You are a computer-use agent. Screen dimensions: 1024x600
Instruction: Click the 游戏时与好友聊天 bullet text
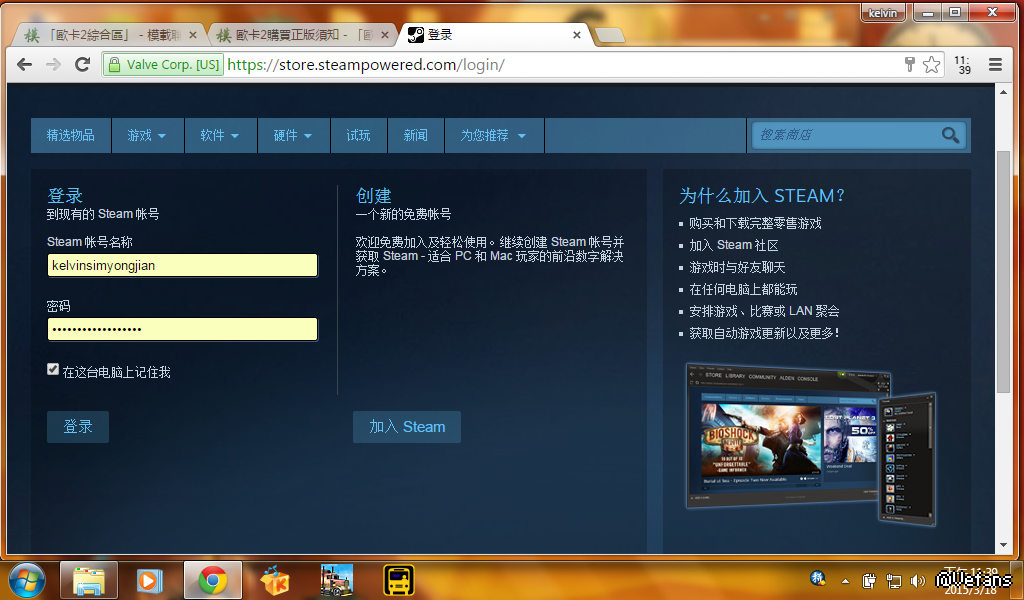[x=737, y=267]
